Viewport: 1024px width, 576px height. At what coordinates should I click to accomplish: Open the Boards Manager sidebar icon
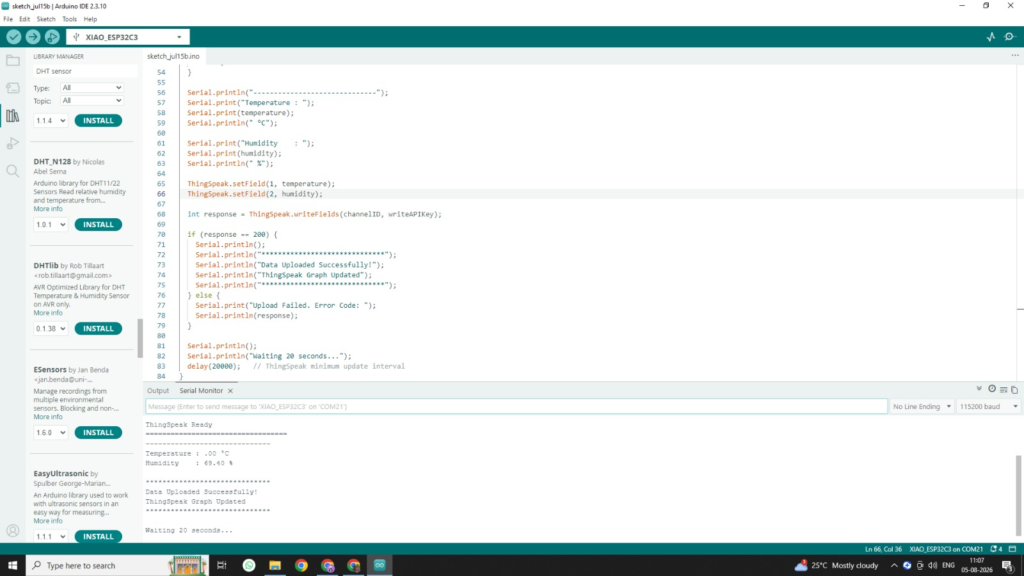point(12,88)
